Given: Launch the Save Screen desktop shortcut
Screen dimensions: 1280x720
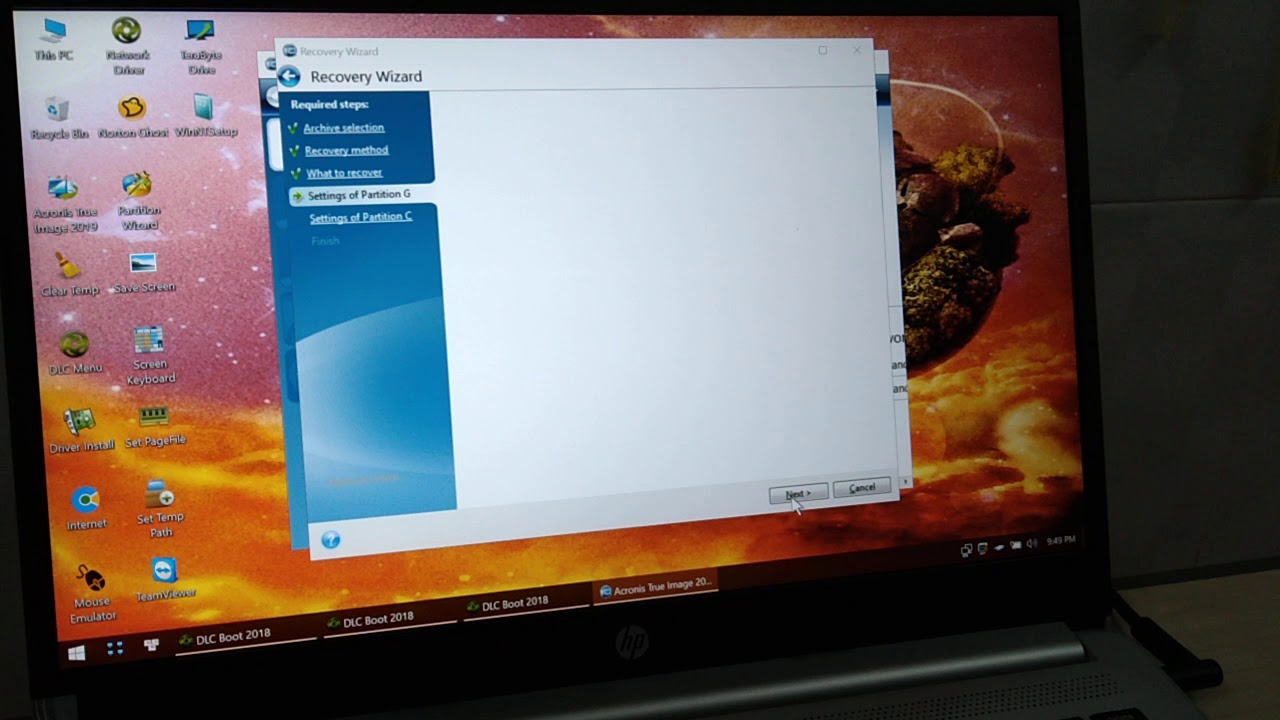Looking at the screenshot, I should coord(144,272).
